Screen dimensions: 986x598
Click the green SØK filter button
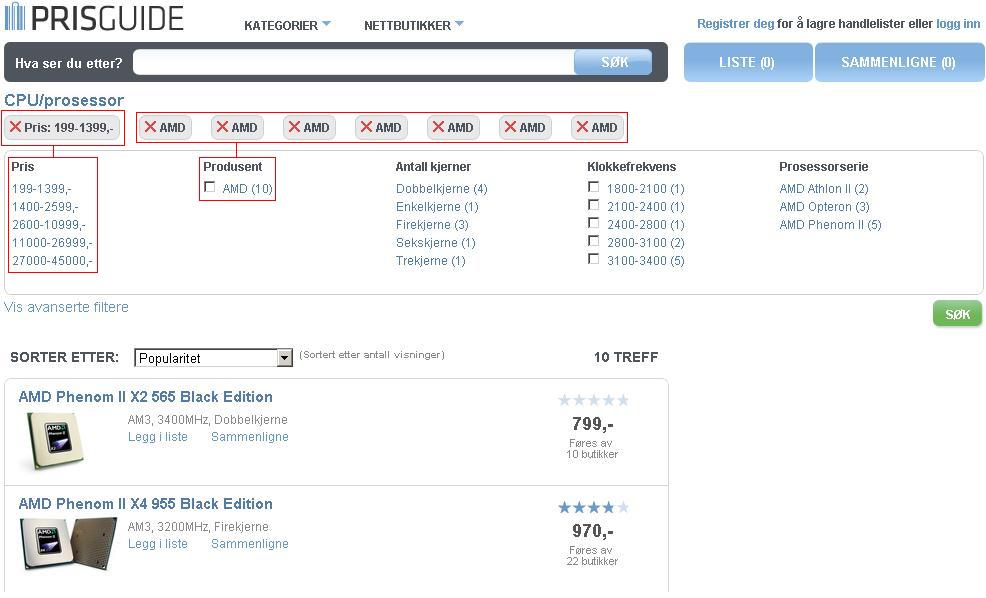957,314
